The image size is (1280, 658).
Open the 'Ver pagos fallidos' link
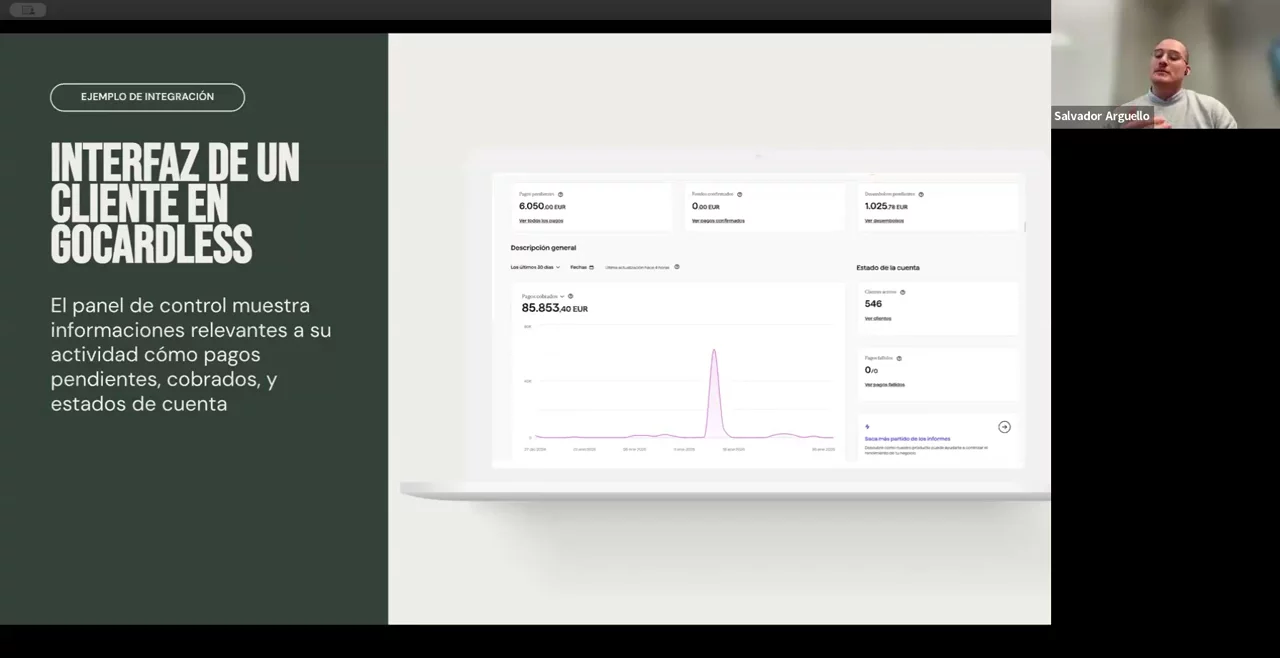[885, 384]
